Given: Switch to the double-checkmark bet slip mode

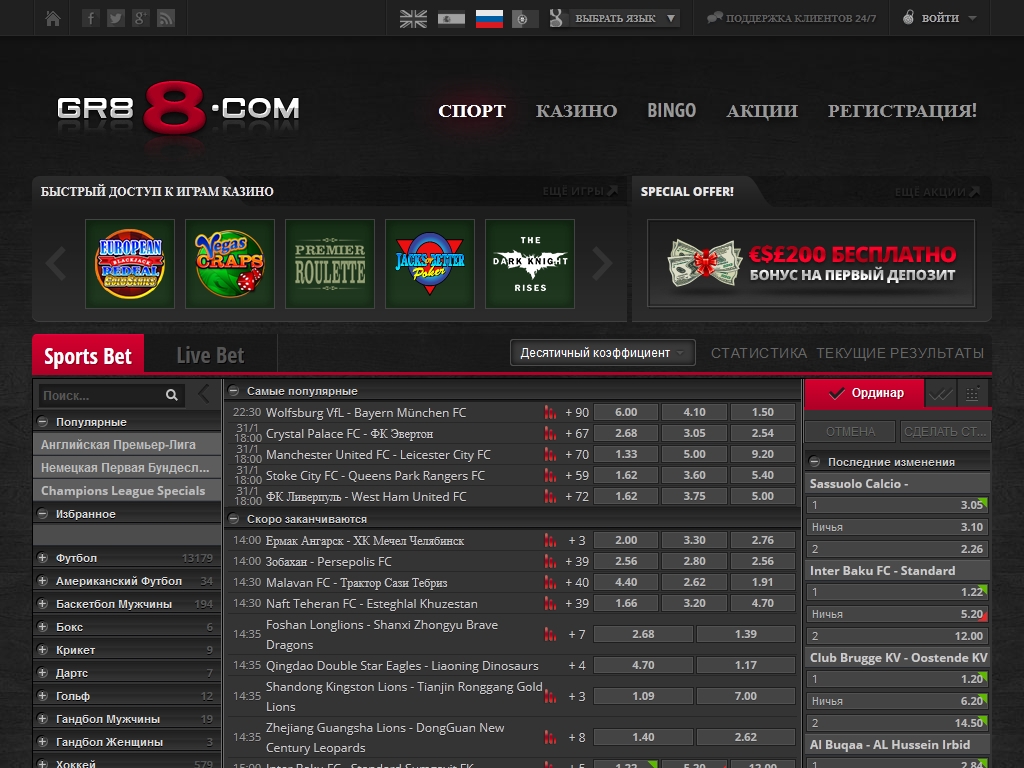Looking at the screenshot, I should (940, 393).
